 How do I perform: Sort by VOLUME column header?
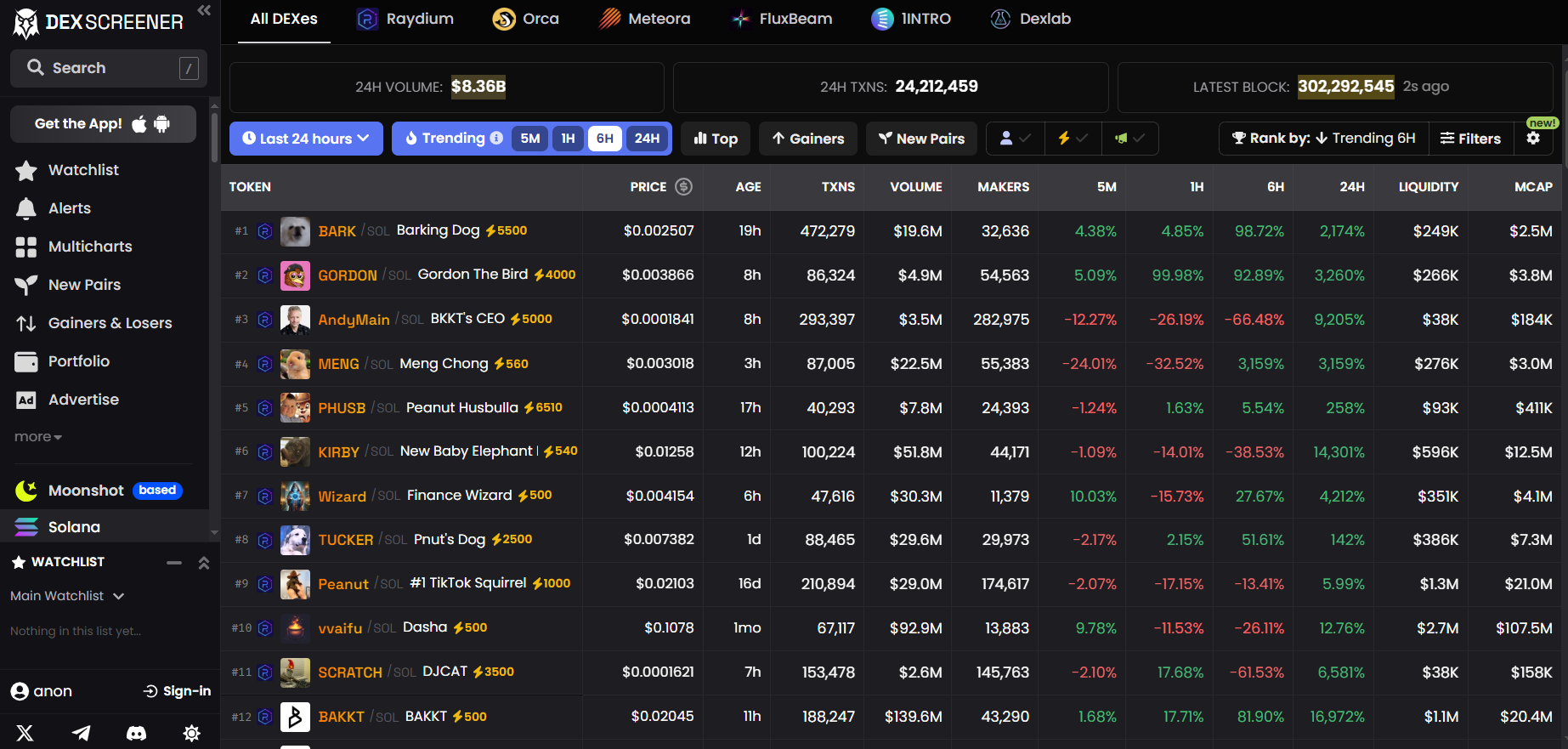pos(915,187)
